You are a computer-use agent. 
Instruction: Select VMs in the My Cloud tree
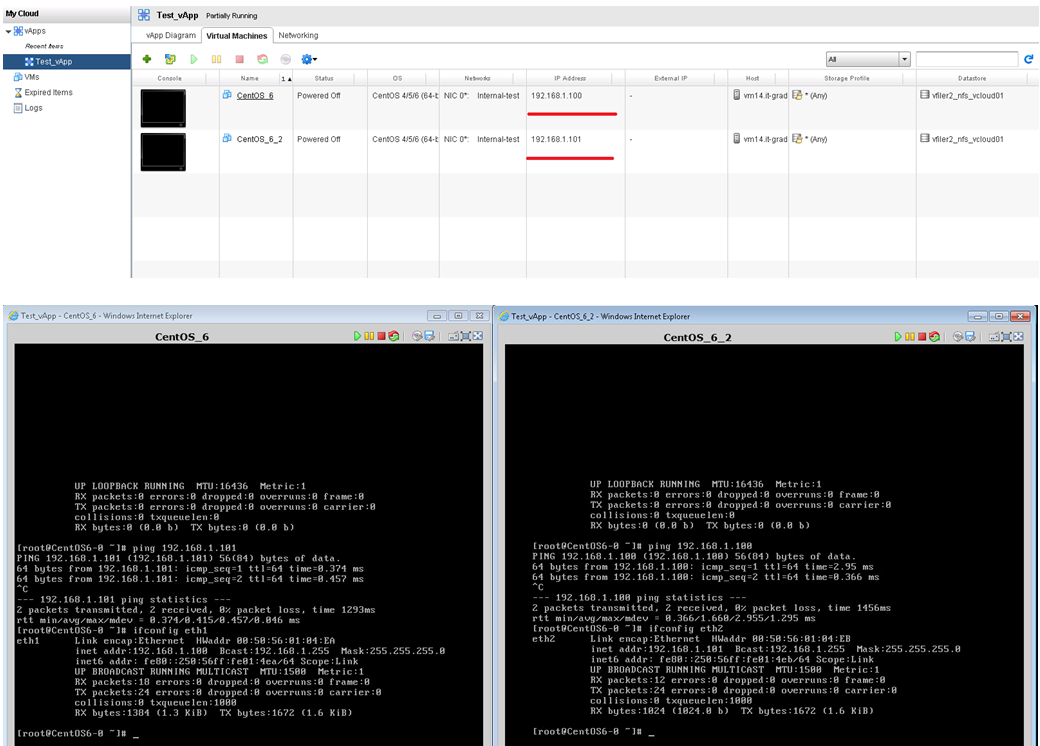(32, 77)
